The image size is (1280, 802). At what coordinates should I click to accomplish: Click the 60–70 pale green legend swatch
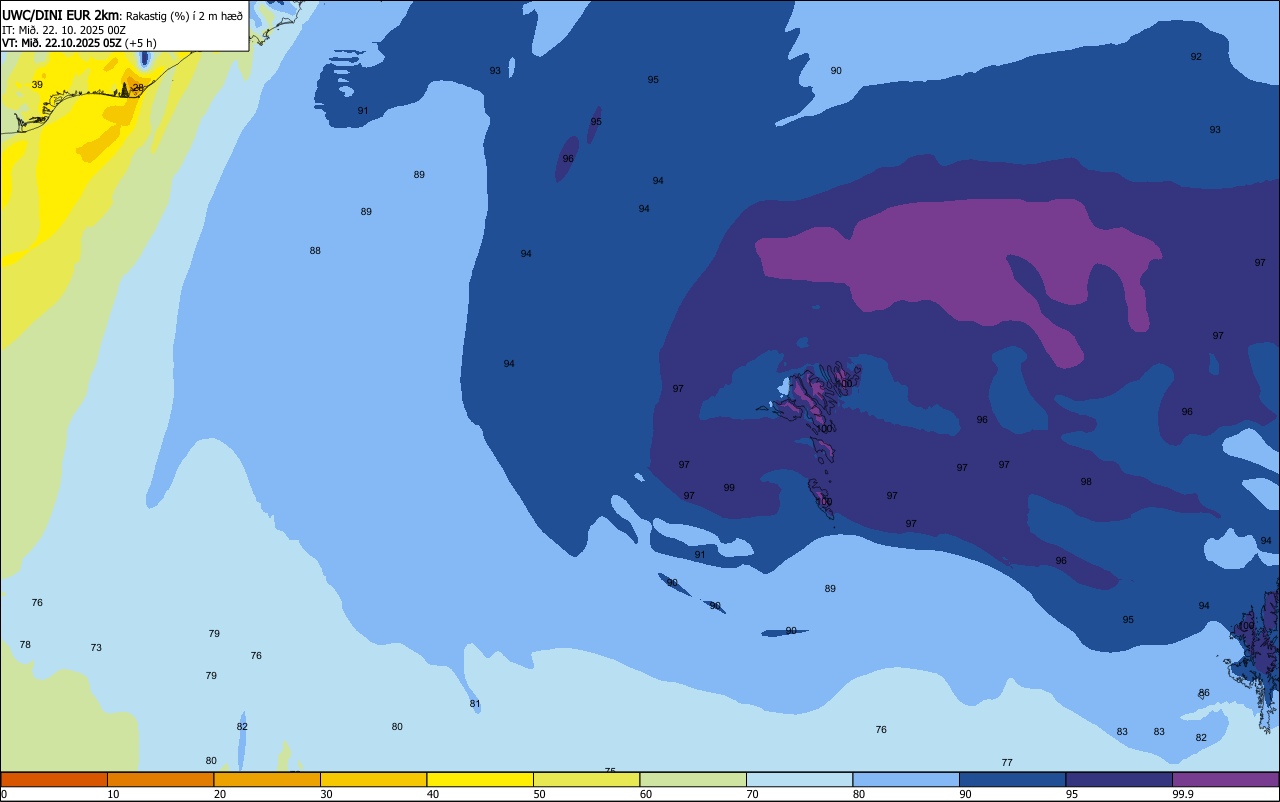tap(693, 779)
